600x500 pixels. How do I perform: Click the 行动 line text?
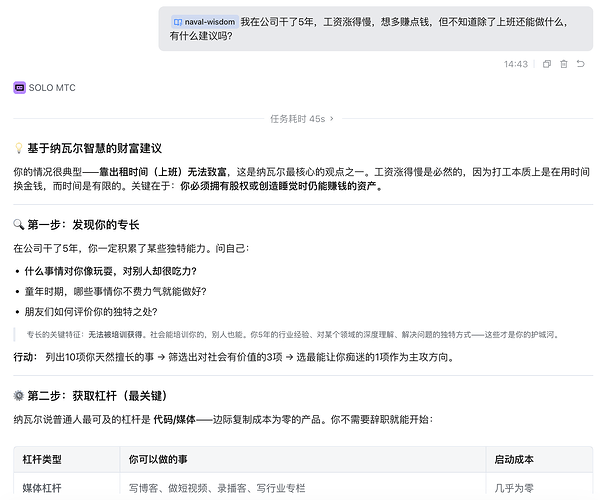coord(234,357)
